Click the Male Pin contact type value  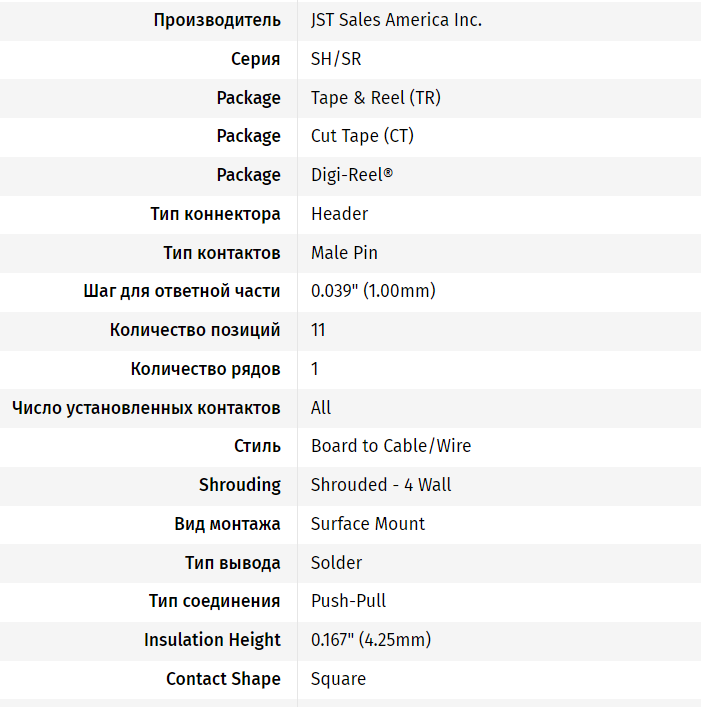[344, 253]
